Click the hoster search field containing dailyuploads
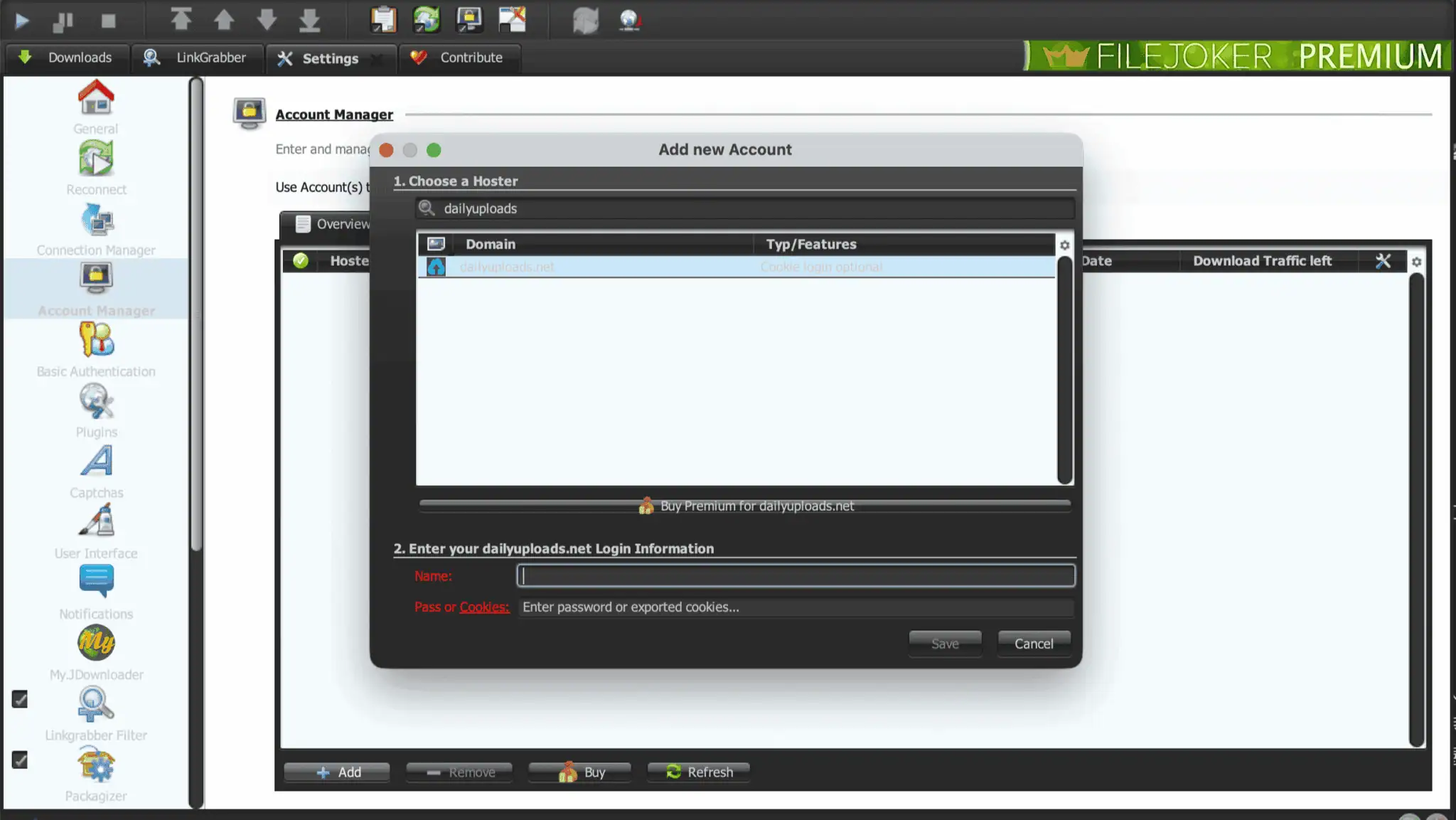The image size is (1456, 820). pyautogui.click(x=745, y=208)
